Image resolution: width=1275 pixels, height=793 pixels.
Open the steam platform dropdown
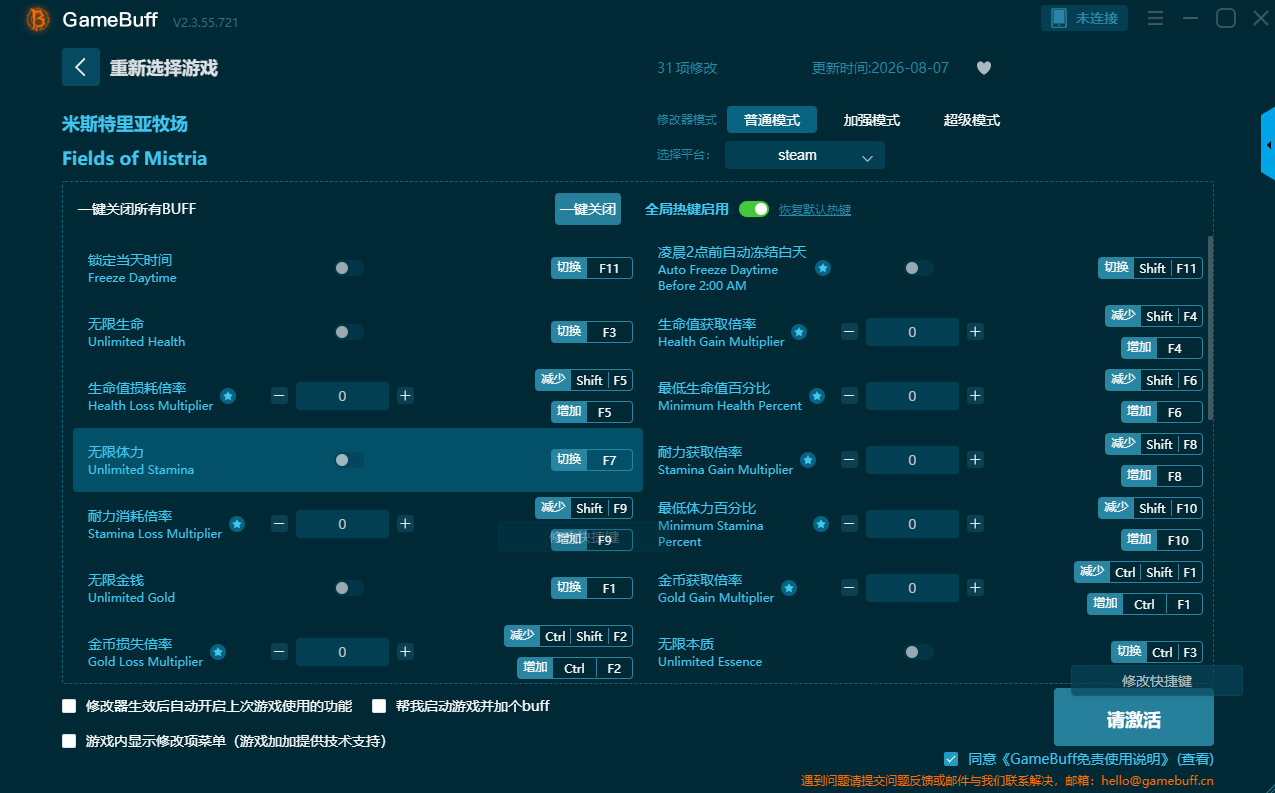[x=805, y=155]
